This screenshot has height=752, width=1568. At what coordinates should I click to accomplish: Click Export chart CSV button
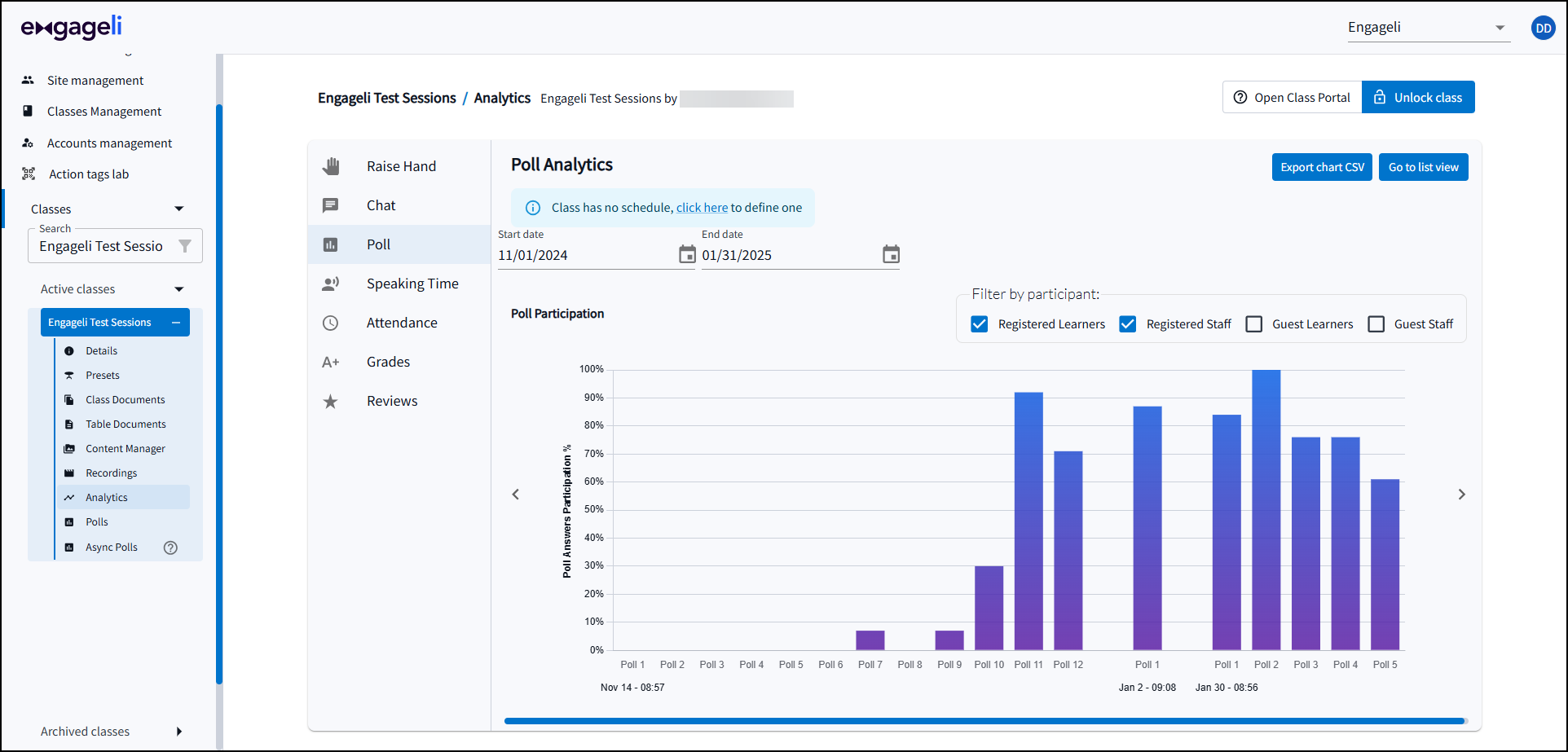[1322, 167]
